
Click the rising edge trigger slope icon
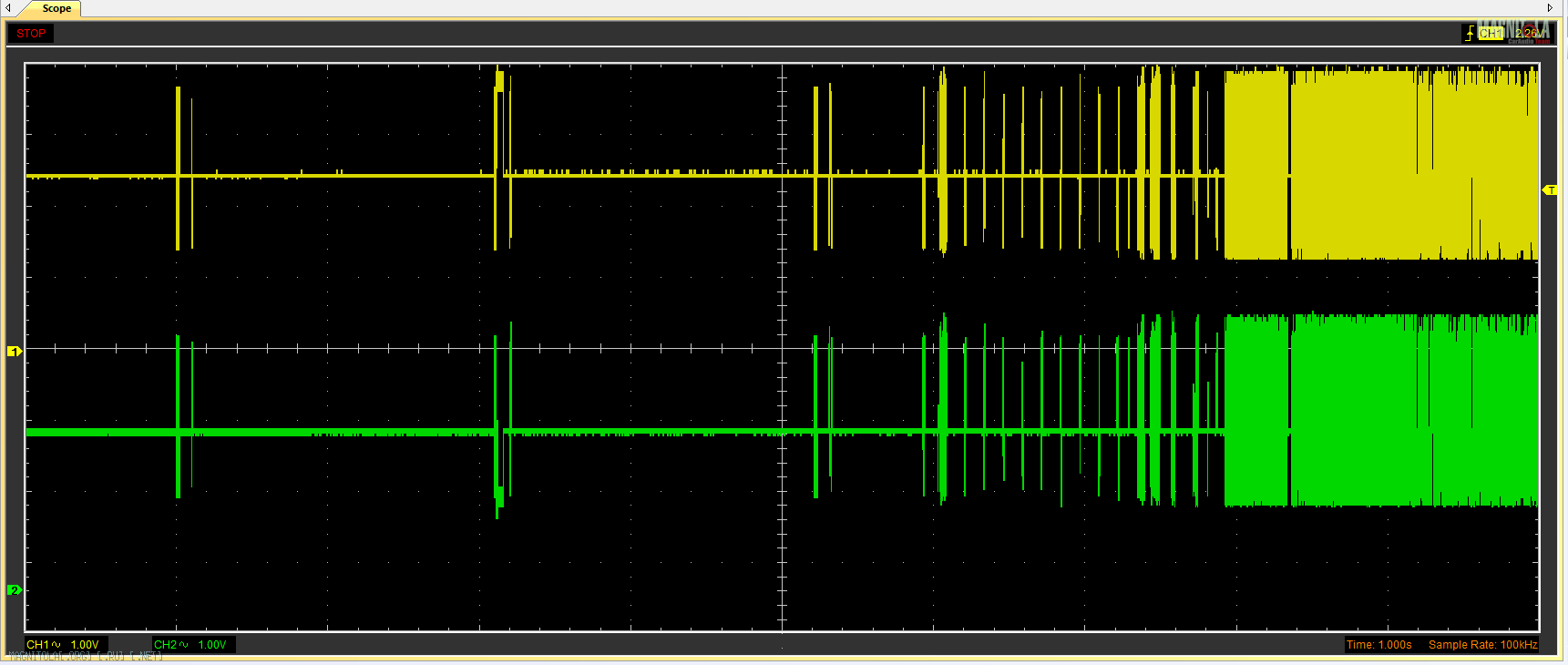coord(1468,34)
